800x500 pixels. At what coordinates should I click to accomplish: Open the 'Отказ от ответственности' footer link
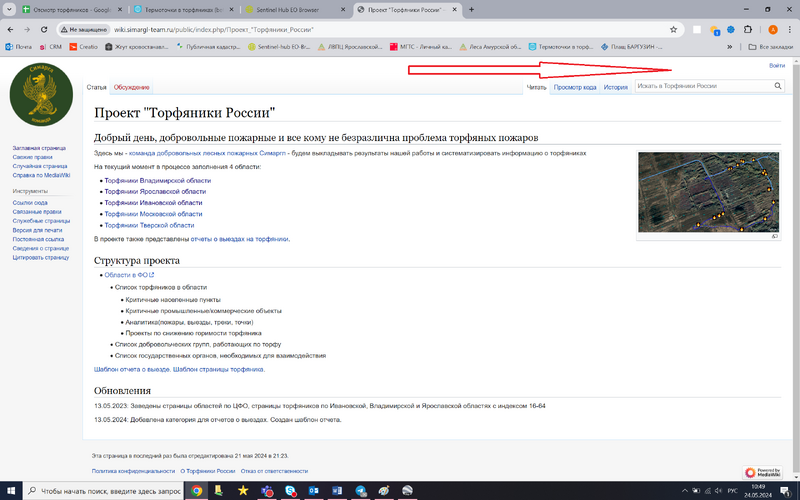click(x=274, y=471)
